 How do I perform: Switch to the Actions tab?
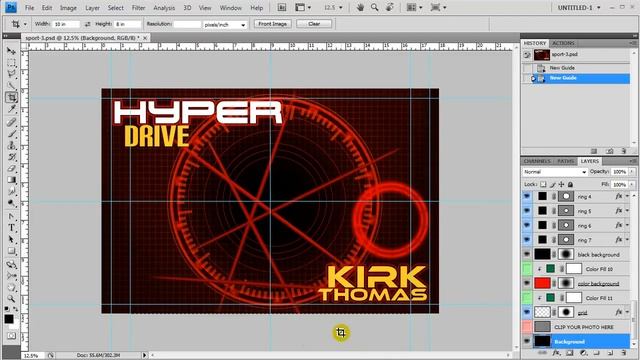[563, 43]
